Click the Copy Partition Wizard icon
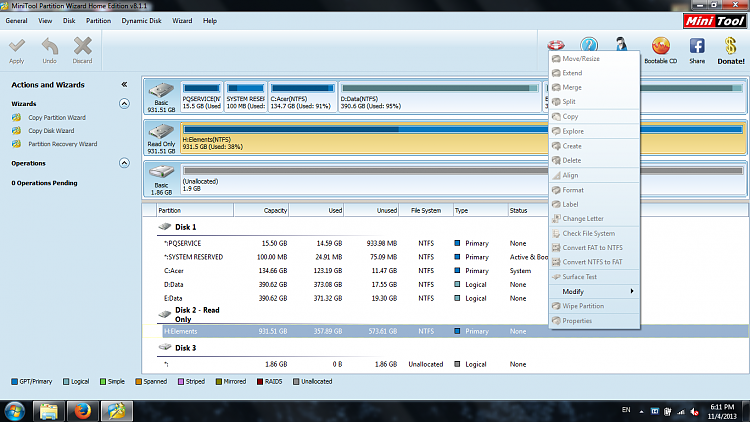The image size is (750, 422). click(x=17, y=117)
